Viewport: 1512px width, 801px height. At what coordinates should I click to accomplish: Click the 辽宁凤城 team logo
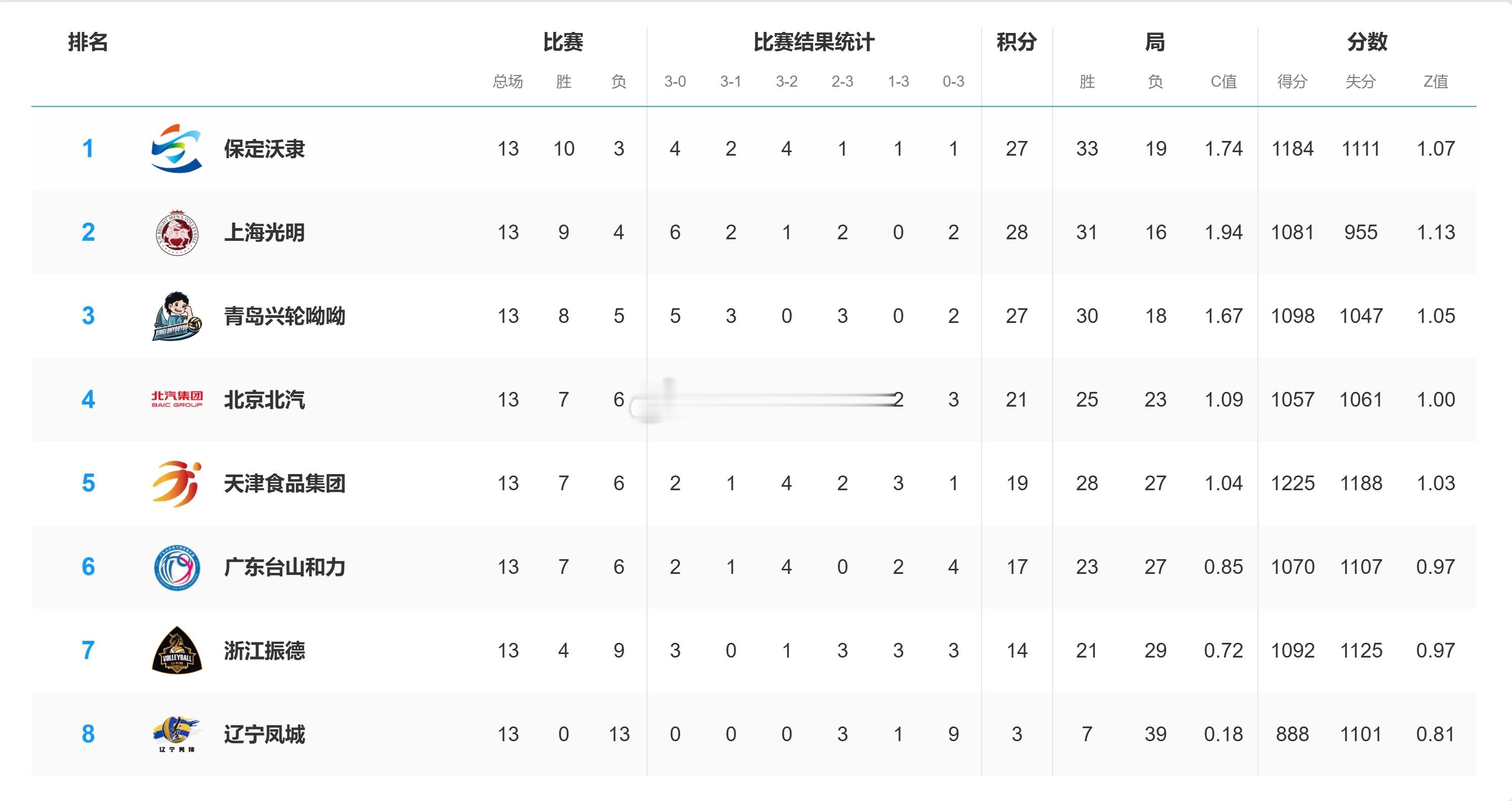pos(176,734)
